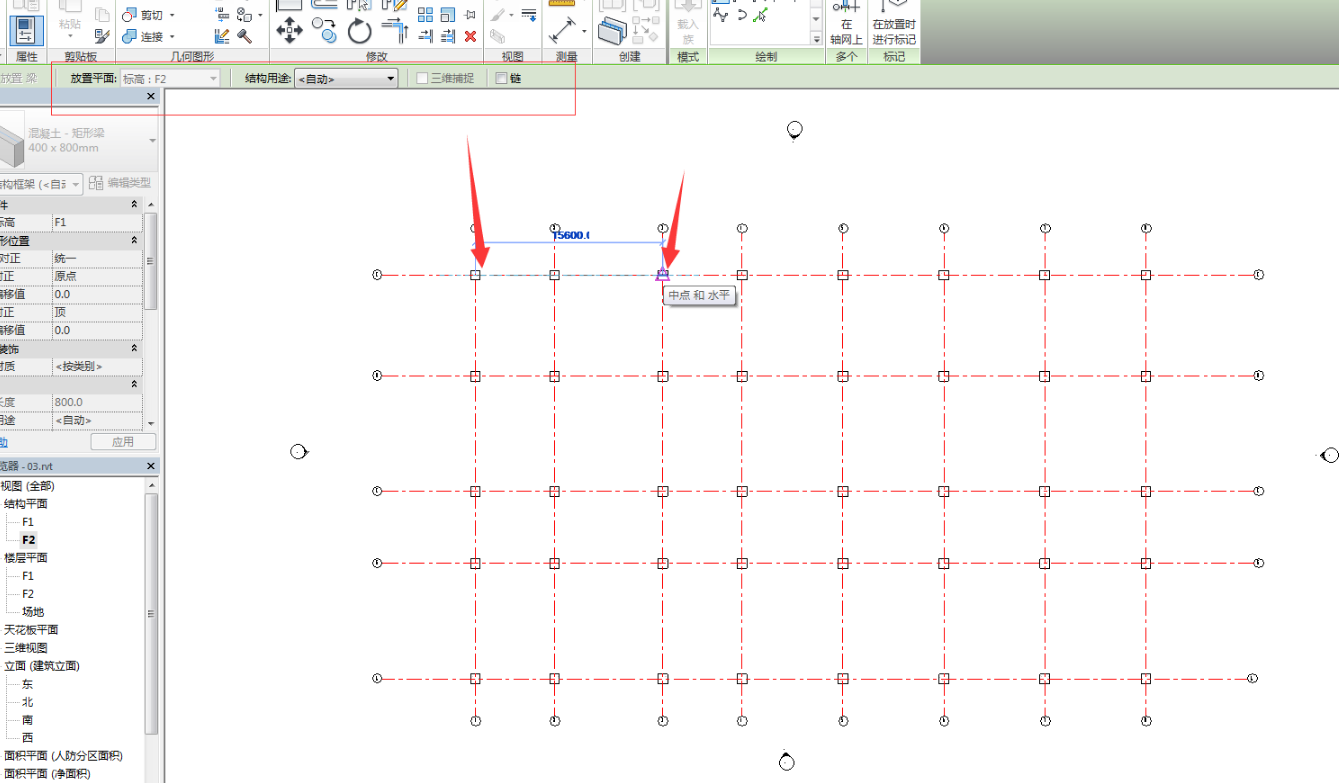Select the Rotate tool icon
The image size is (1339, 783).
pos(360,31)
